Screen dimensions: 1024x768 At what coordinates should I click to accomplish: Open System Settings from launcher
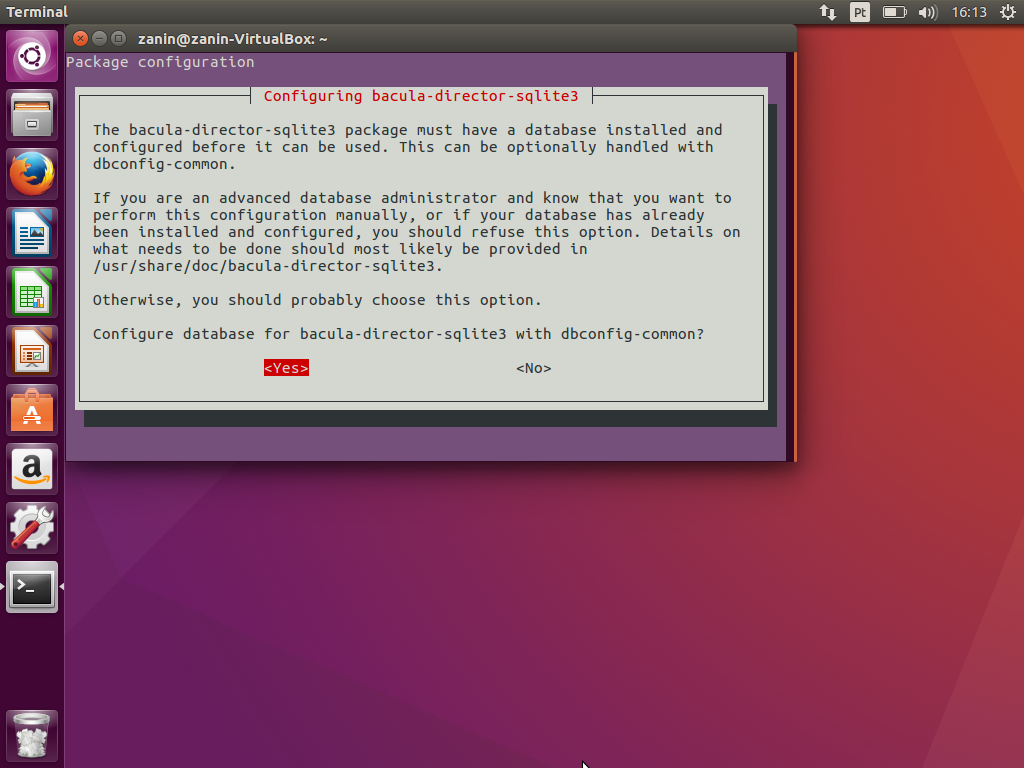pyautogui.click(x=32, y=528)
